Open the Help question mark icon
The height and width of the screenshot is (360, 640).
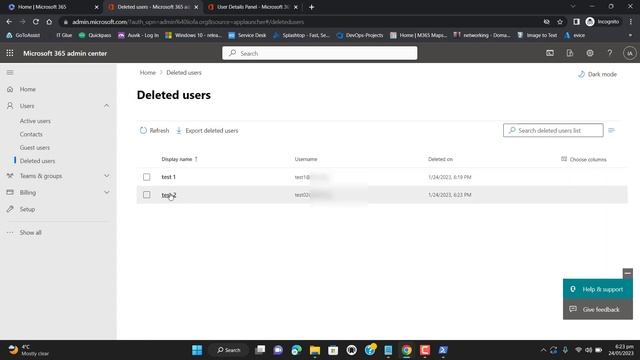pos(609,53)
